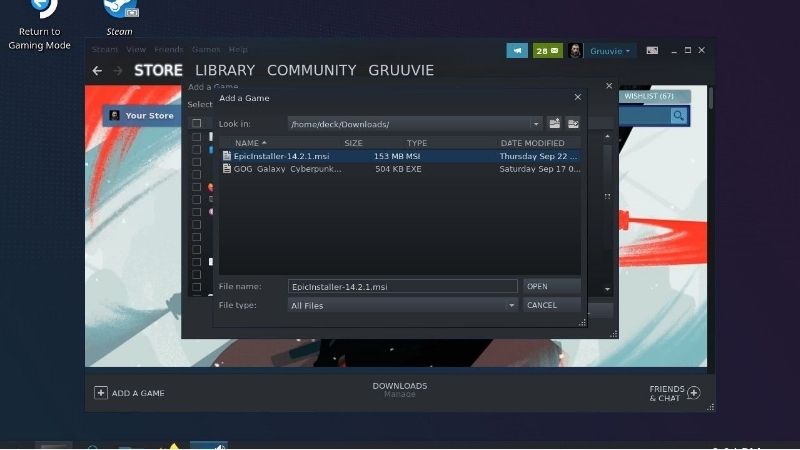The image size is (800, 450).
Task: Sort files by the TYPE column header
Action: [417, 143]
